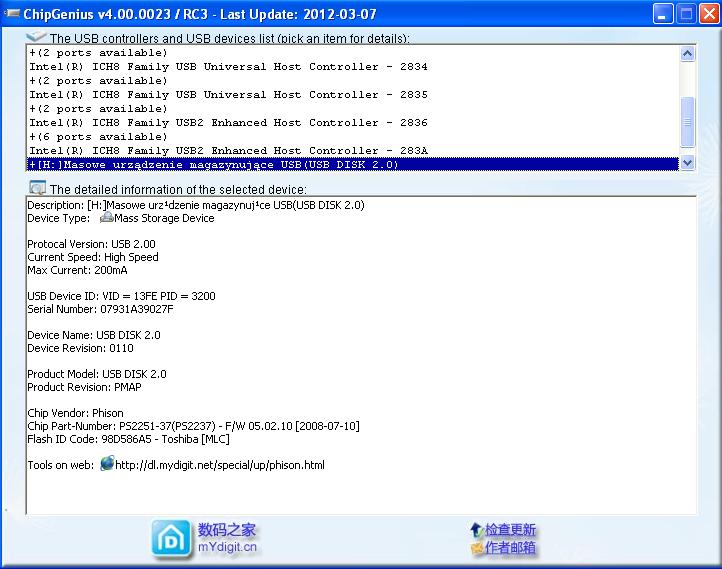Click the 'Product Revision: PMAP' line
The height and width of the screenshot is (569, 722).
84,387
